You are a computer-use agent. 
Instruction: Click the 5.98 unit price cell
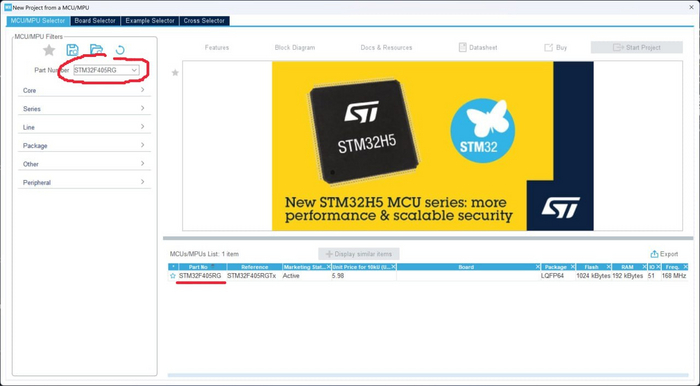pyautogui.click(x=338, y=276)
